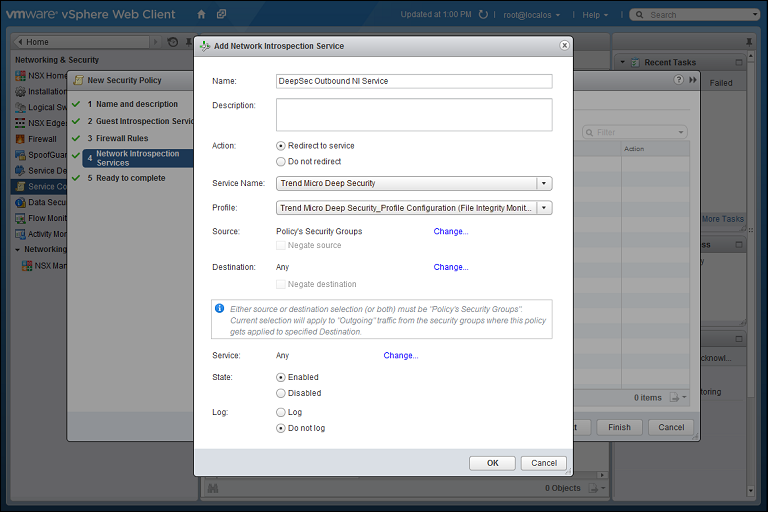Open the Help menu in header
768x512 pixels.
tap(595, 15)
